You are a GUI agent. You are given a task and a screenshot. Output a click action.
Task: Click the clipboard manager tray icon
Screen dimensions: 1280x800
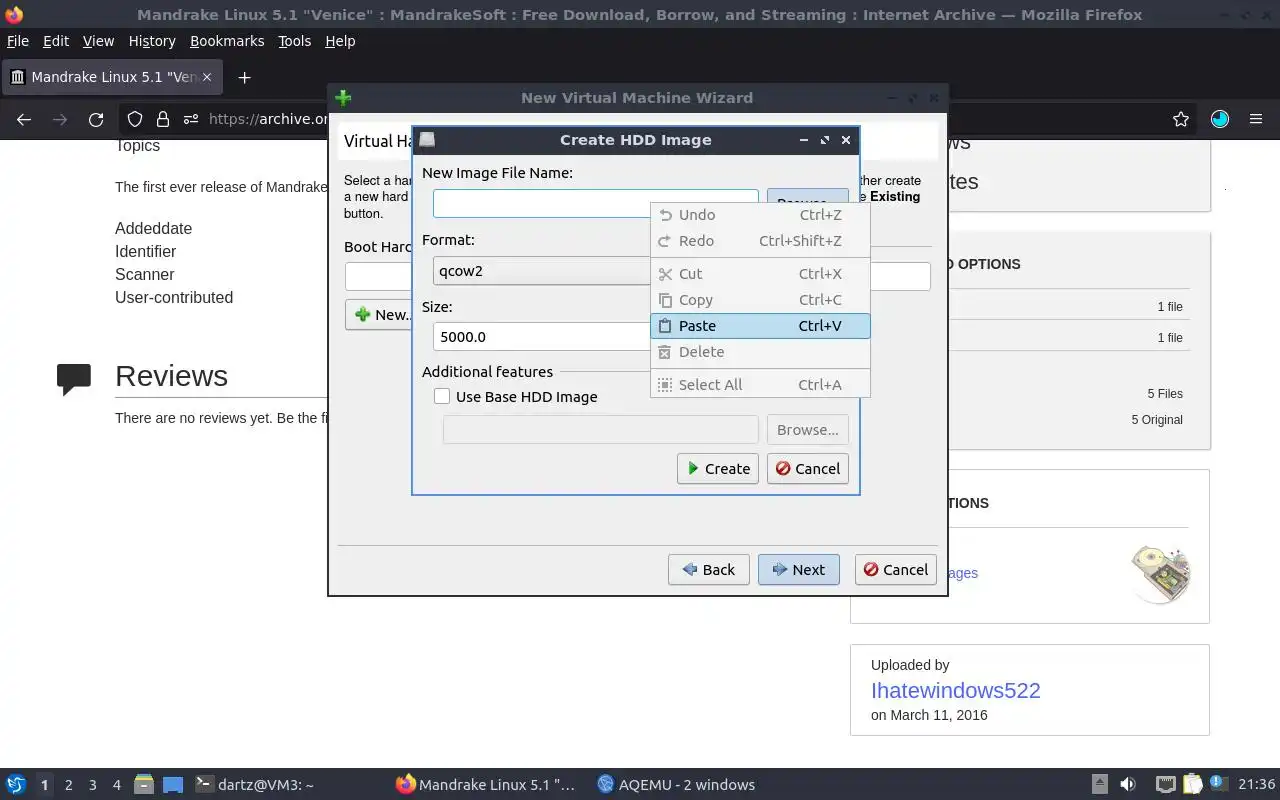click(x=1192, y=785)
